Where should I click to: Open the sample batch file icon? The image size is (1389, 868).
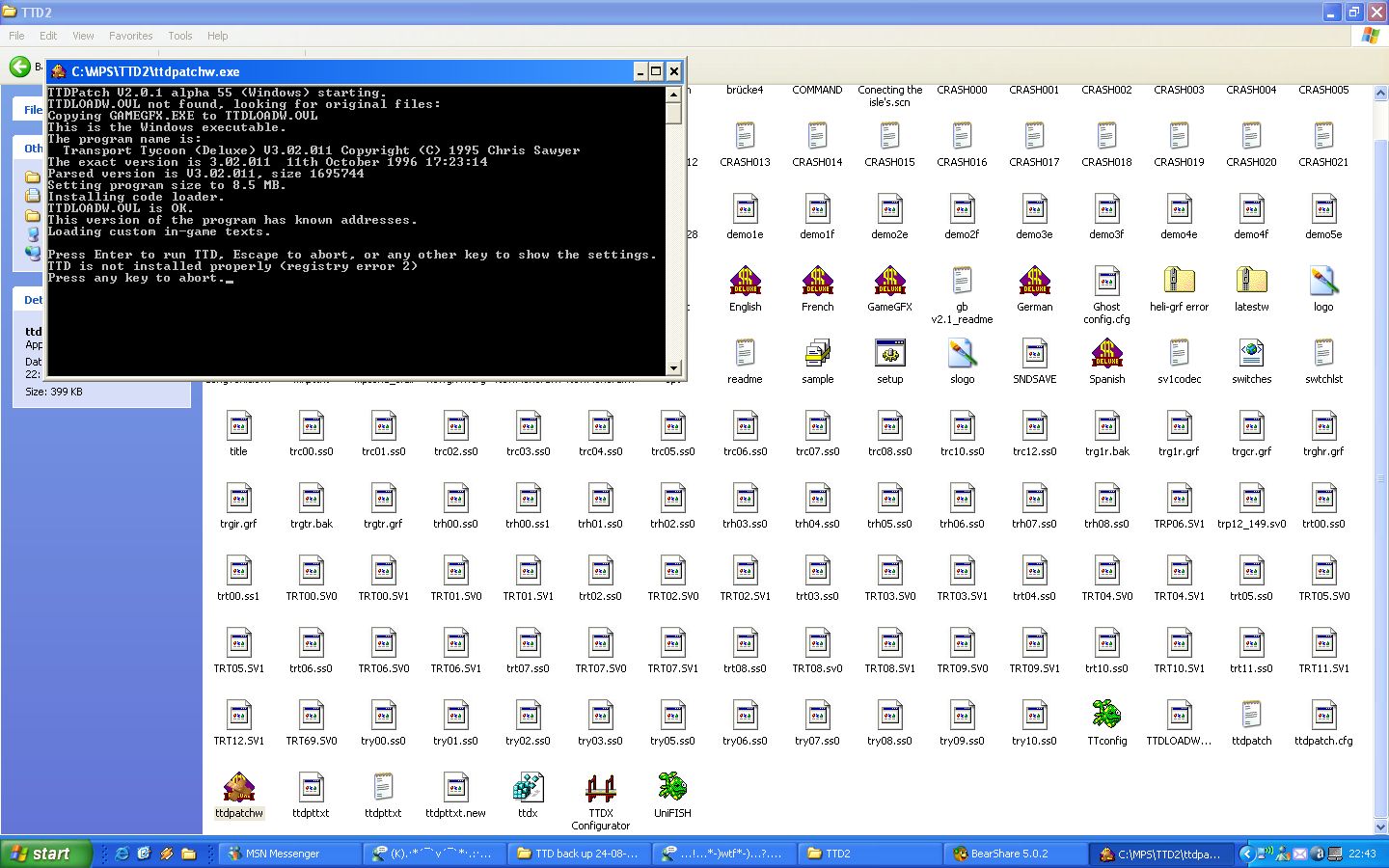click(x=817, y=353)
